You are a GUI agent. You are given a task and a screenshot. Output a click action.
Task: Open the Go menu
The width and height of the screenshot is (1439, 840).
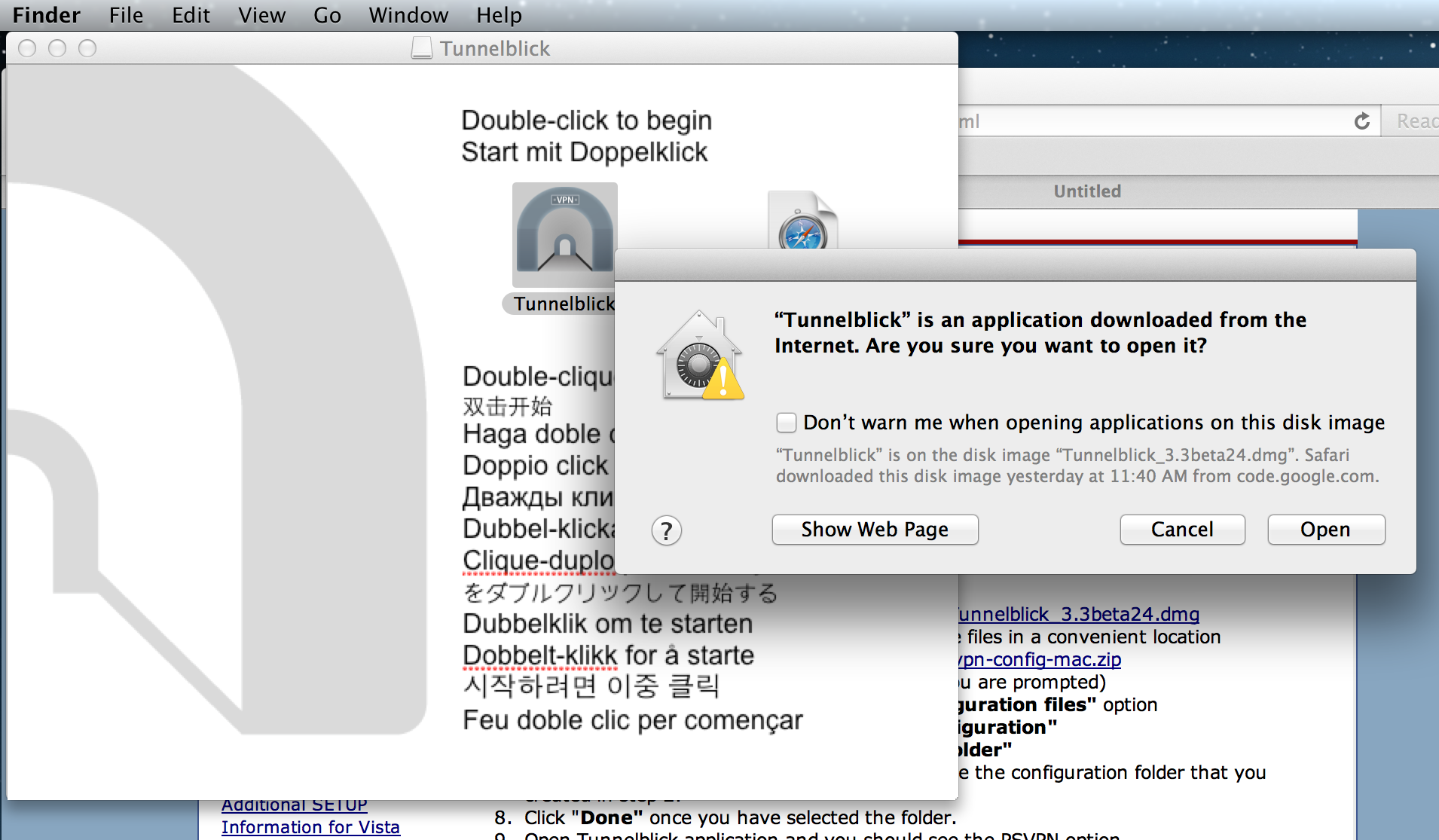(x=327, y=15)
